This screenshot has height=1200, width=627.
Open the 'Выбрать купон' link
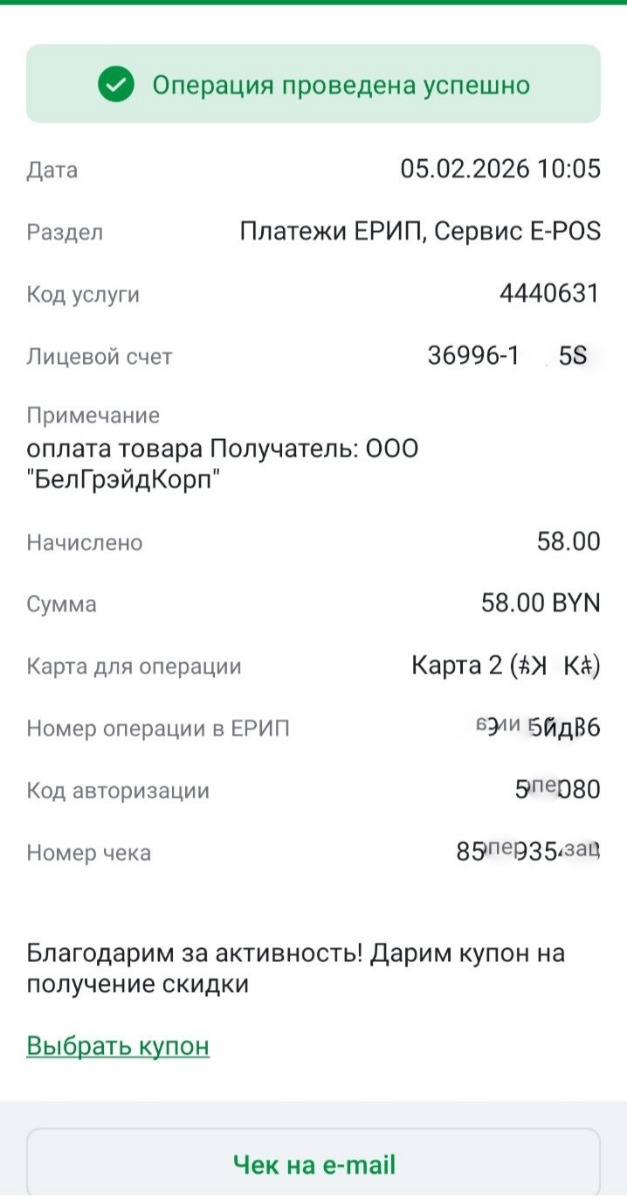click(118, 1046)
